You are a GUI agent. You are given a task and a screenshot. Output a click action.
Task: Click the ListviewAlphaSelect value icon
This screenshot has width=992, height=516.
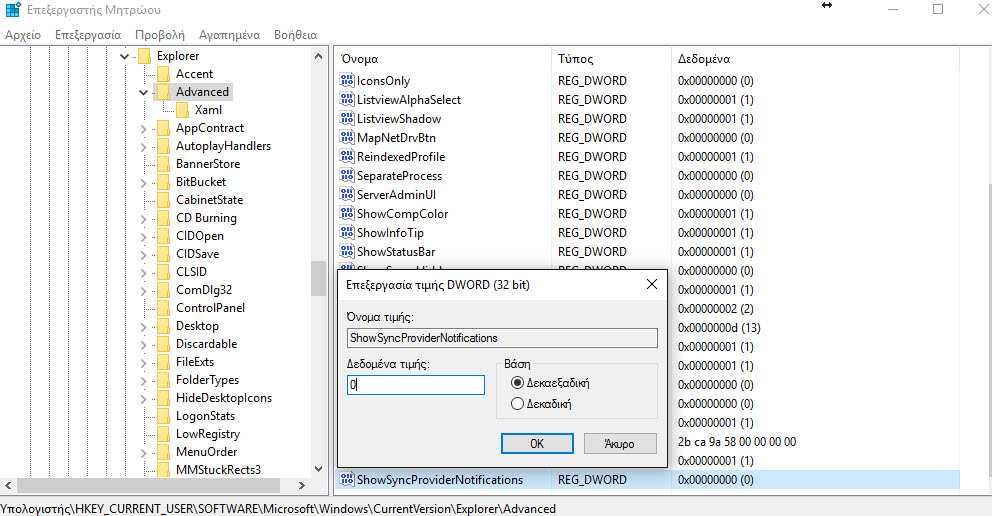[347, 99]
